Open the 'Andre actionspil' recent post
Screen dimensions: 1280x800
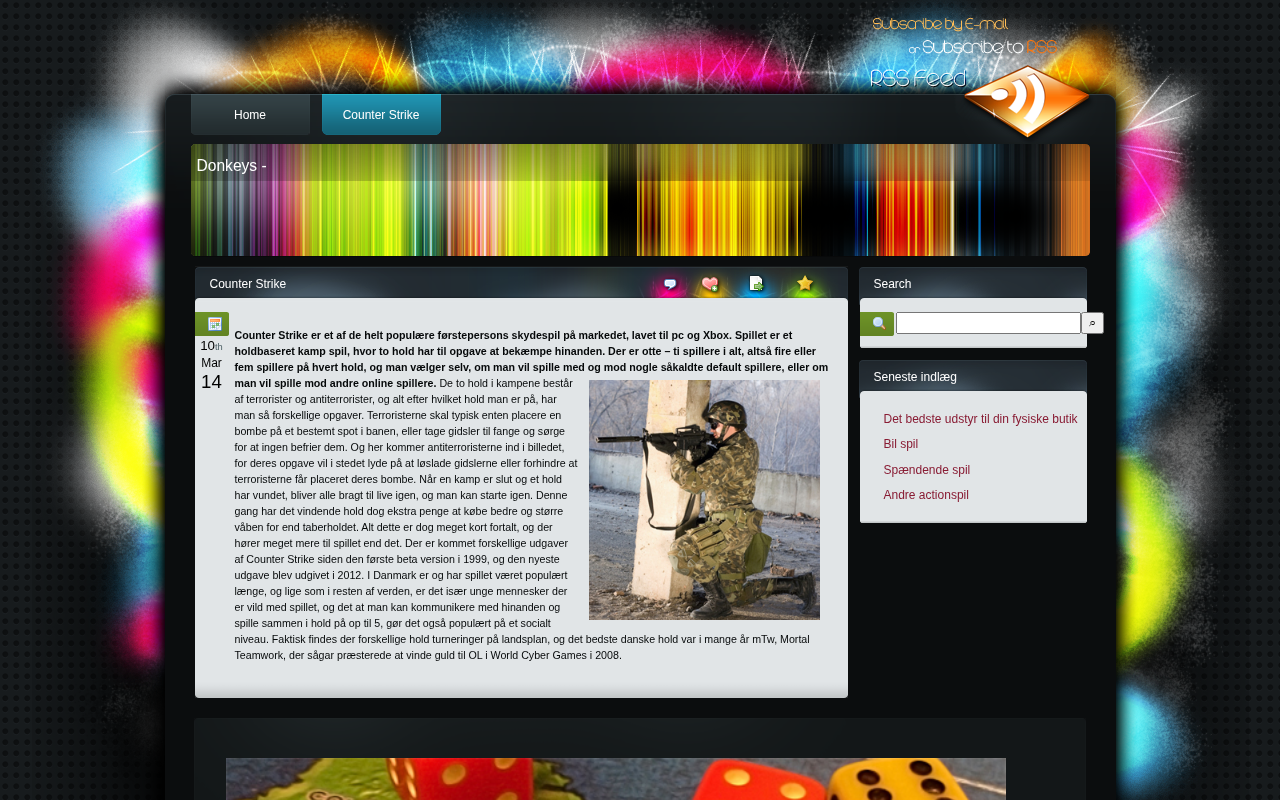click(925, 495)
